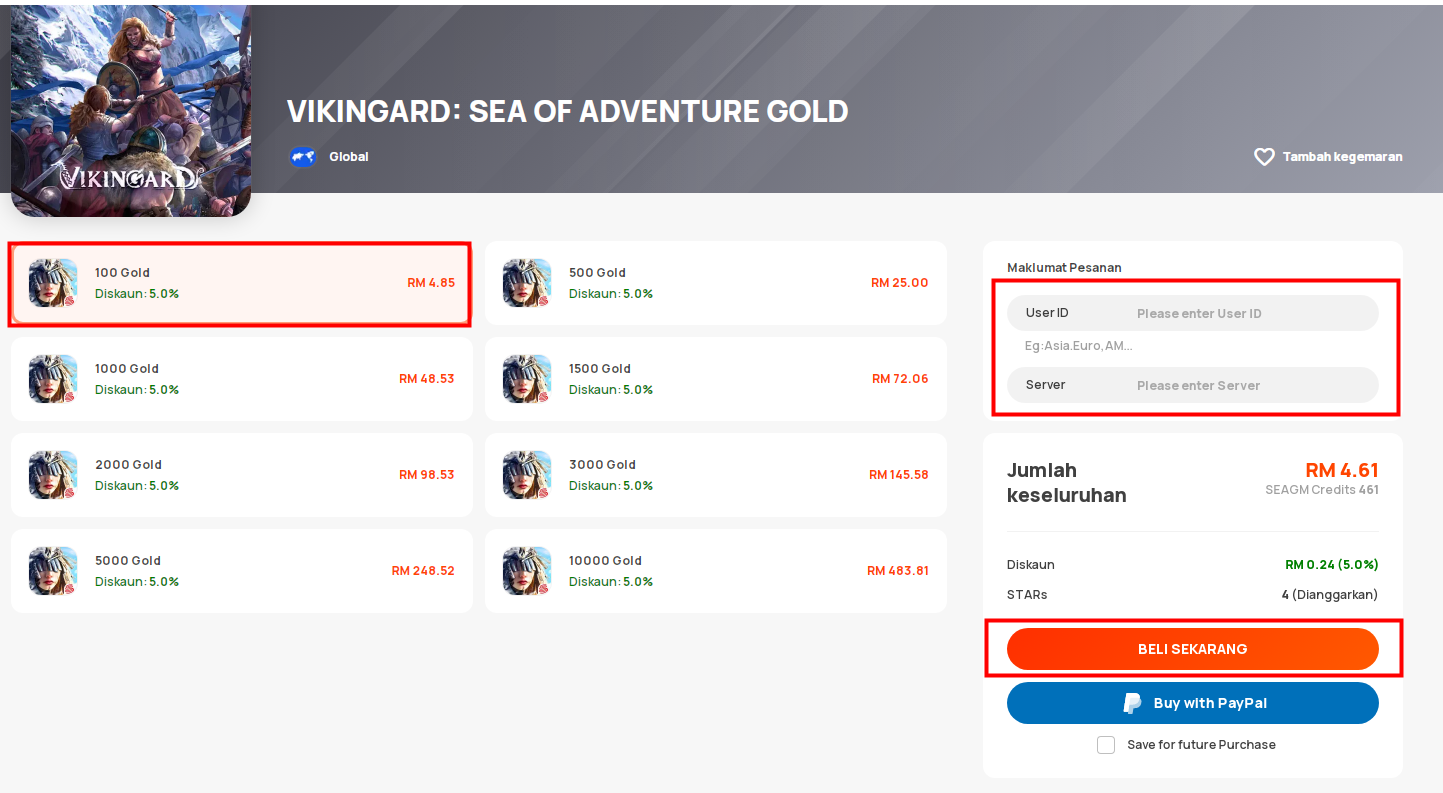Click the Global region globe icon
The image size is (1443, 793).
pos(303,157)
